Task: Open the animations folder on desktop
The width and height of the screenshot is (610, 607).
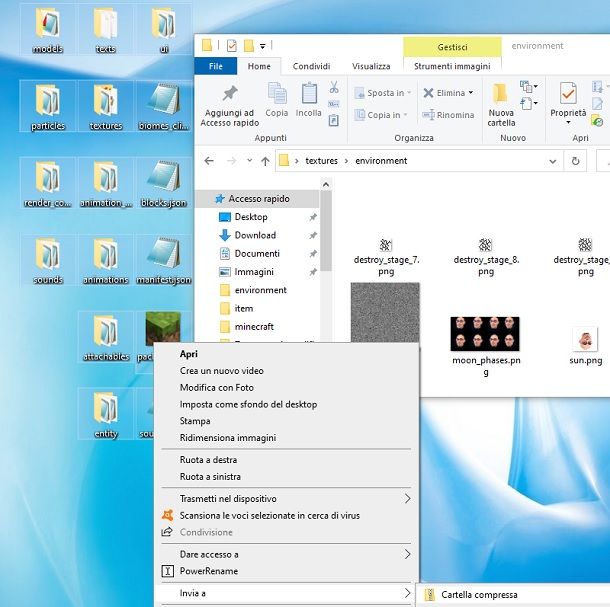Action: [x=105, y=260]
